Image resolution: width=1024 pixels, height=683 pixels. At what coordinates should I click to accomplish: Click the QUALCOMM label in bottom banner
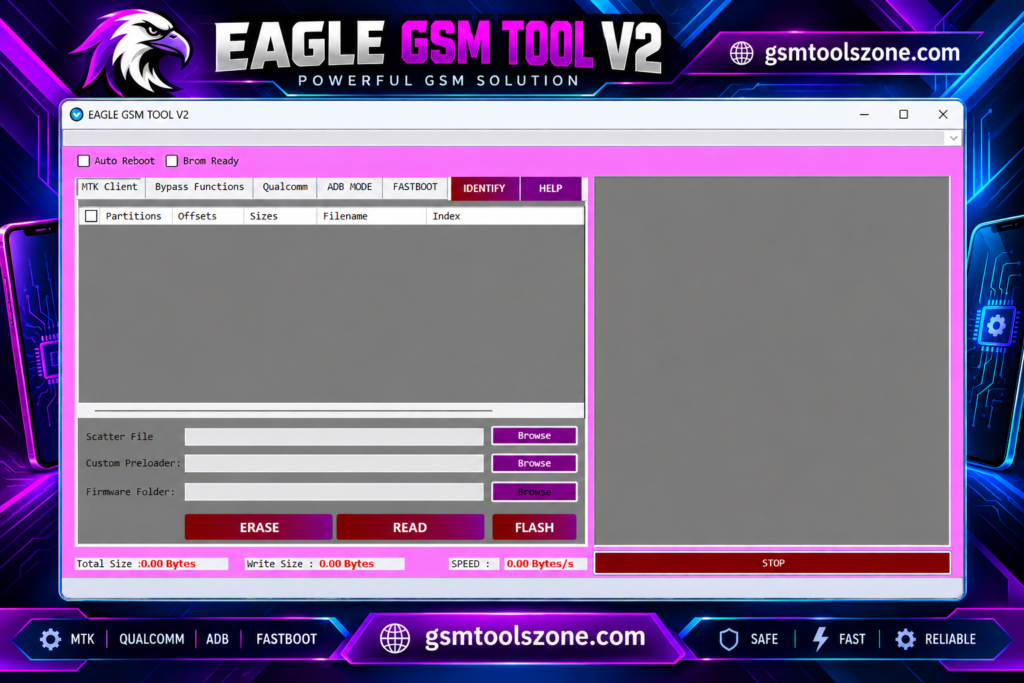[x=152, y=639]
